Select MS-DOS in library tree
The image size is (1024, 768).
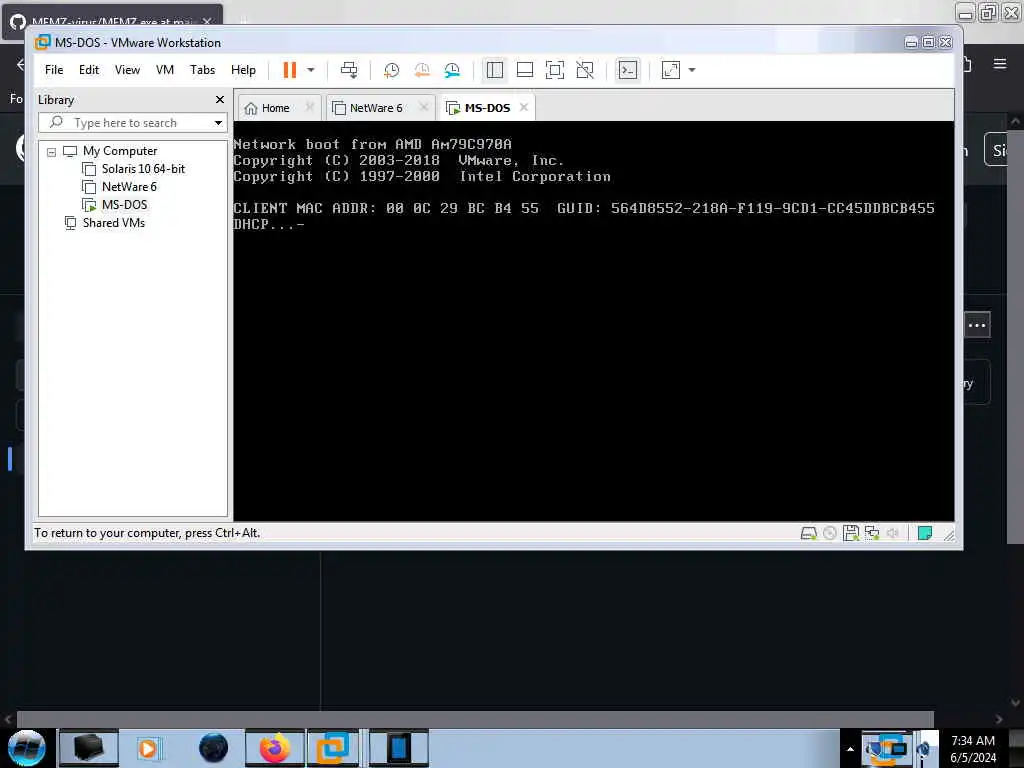coord(124,204)
